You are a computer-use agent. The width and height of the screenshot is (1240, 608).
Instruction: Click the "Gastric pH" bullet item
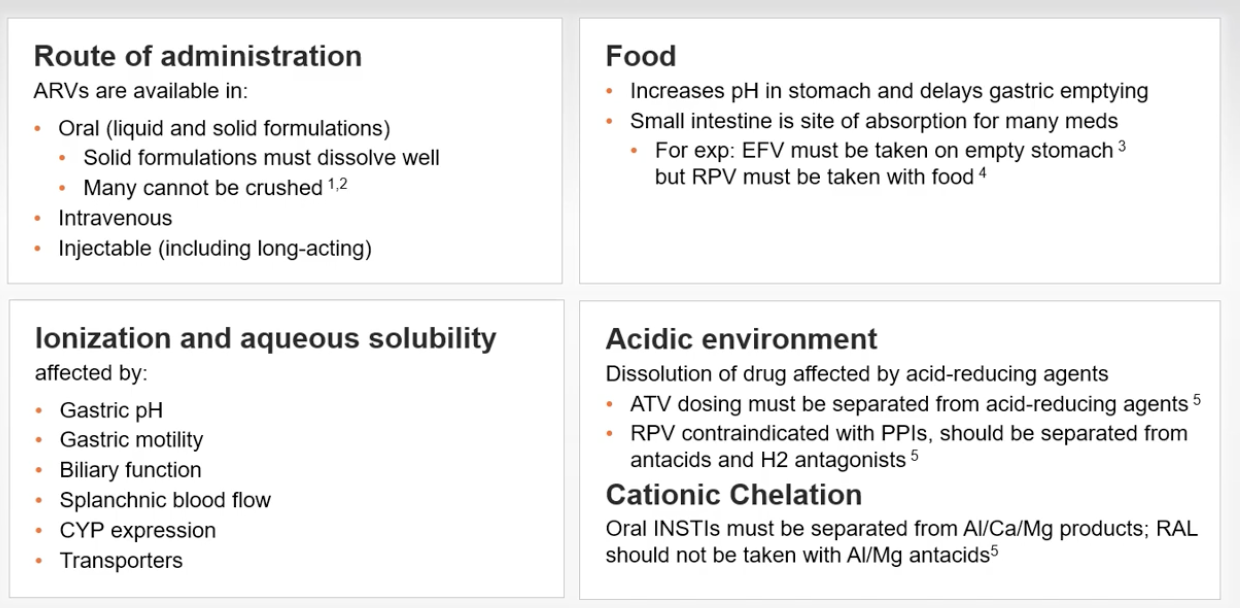[111, 410]
